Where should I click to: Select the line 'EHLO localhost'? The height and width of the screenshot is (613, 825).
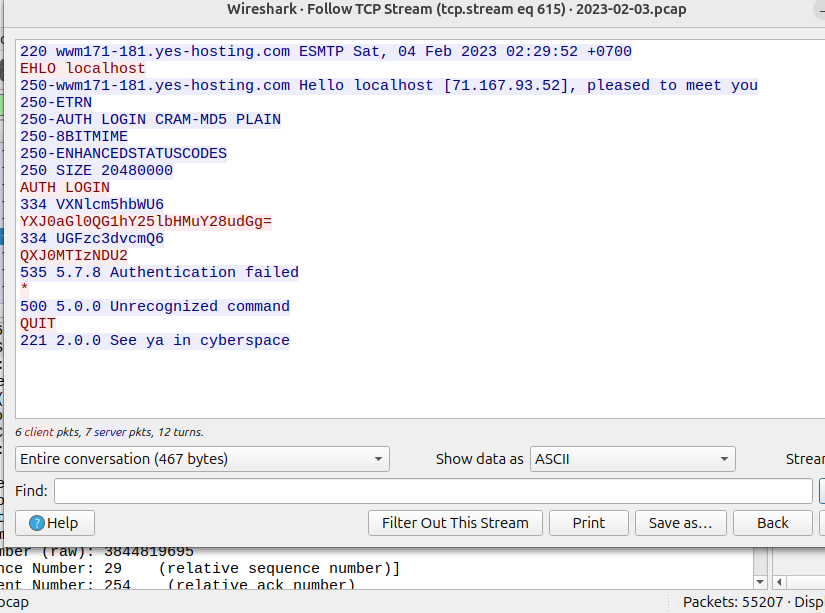pyautogui.click(x=83, y=68)
